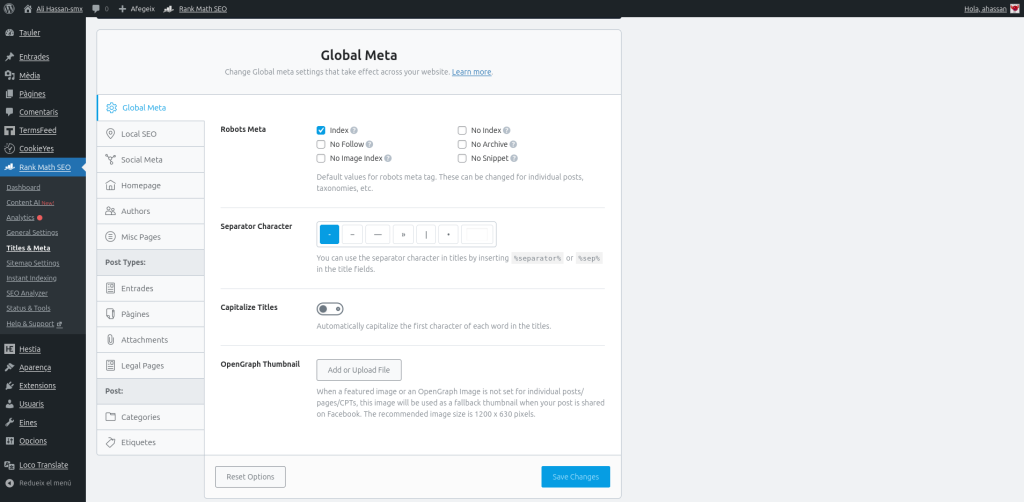Click the help icon next to No Follow
1024x502 pixels.
[370, 144]
